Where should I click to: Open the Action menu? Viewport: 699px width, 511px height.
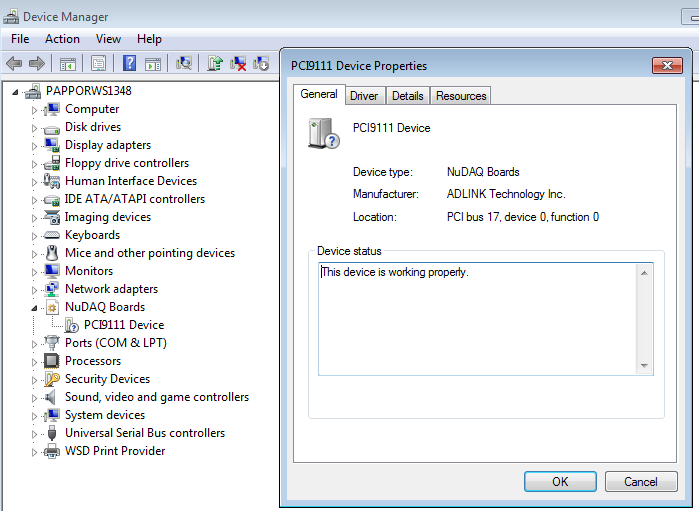tap(62, 39)
